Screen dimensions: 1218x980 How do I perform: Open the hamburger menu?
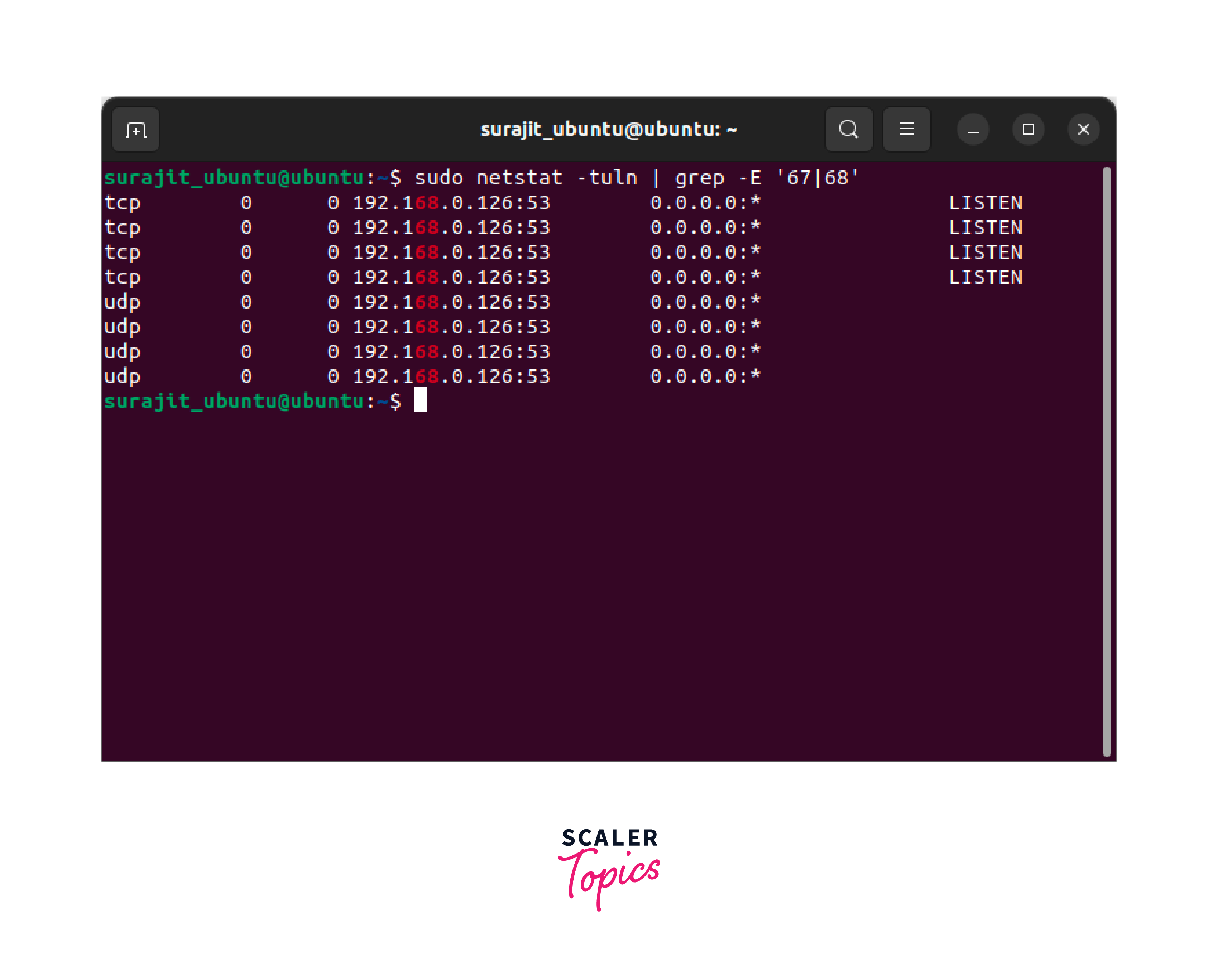(x=906, y=129)
